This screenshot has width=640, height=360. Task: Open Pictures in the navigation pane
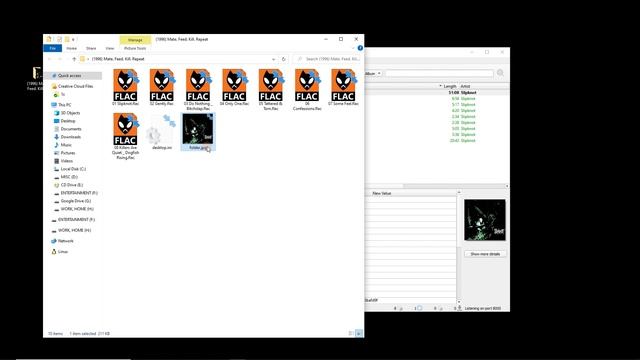(64, 153)
